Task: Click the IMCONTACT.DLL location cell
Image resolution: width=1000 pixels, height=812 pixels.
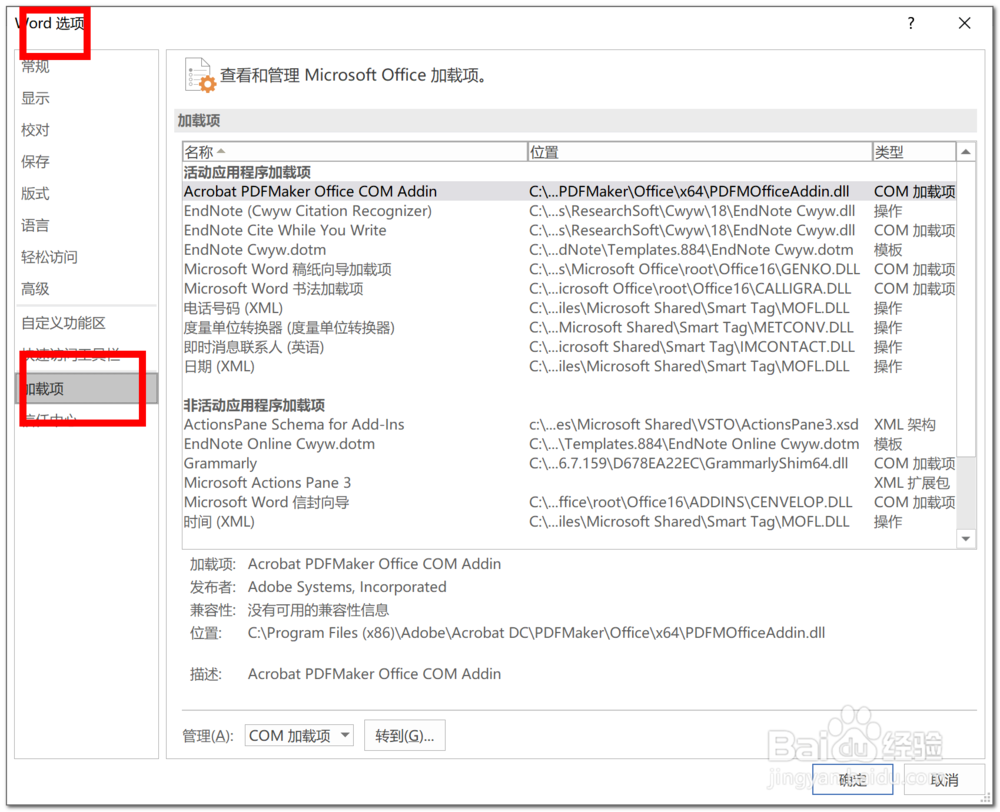Action: [x=691, y=347]
